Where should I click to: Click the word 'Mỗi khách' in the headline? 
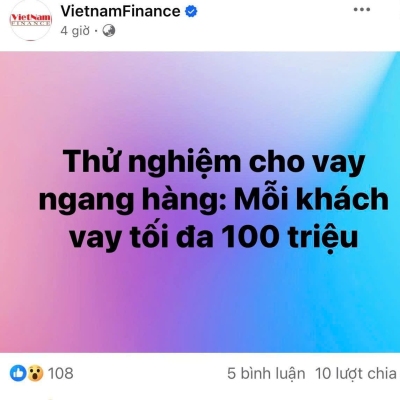pos(311,199)
